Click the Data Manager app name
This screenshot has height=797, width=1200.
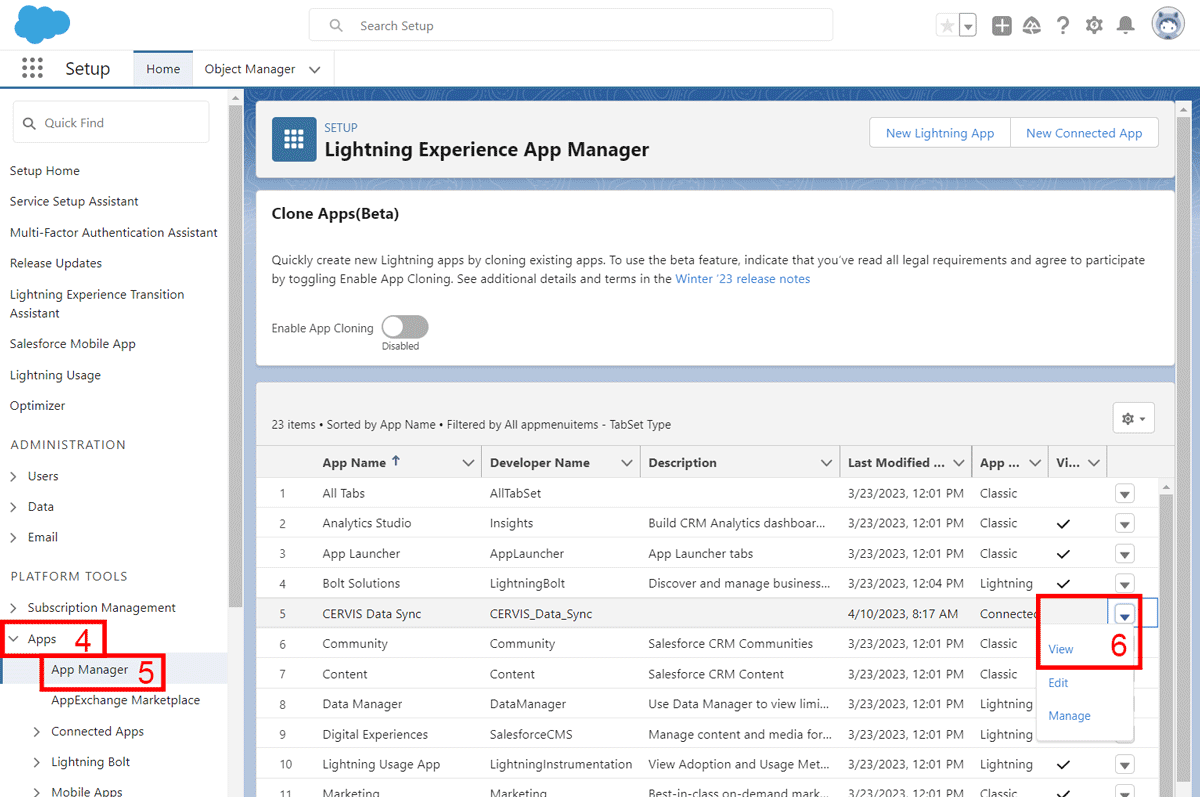362,704
